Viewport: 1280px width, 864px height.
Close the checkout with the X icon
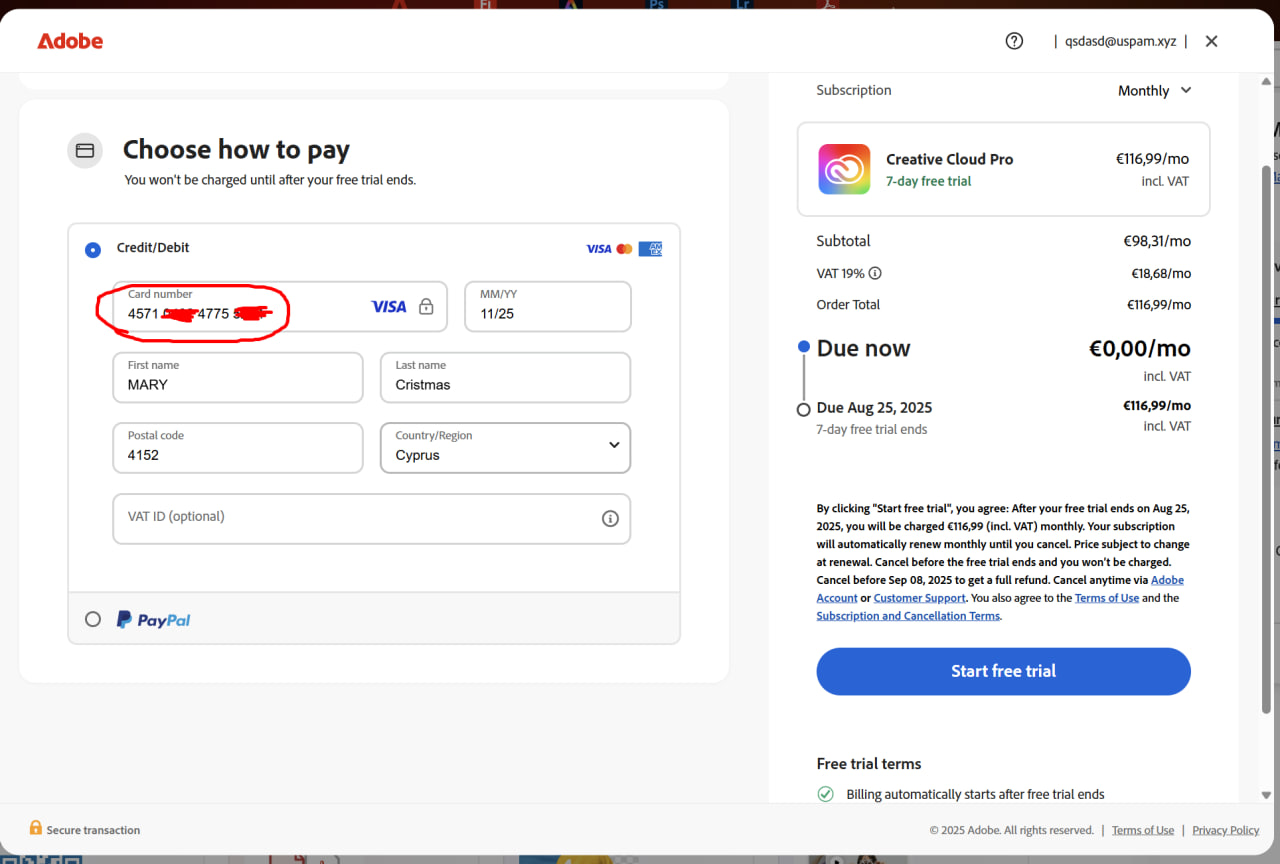(x=1211, y=41)
